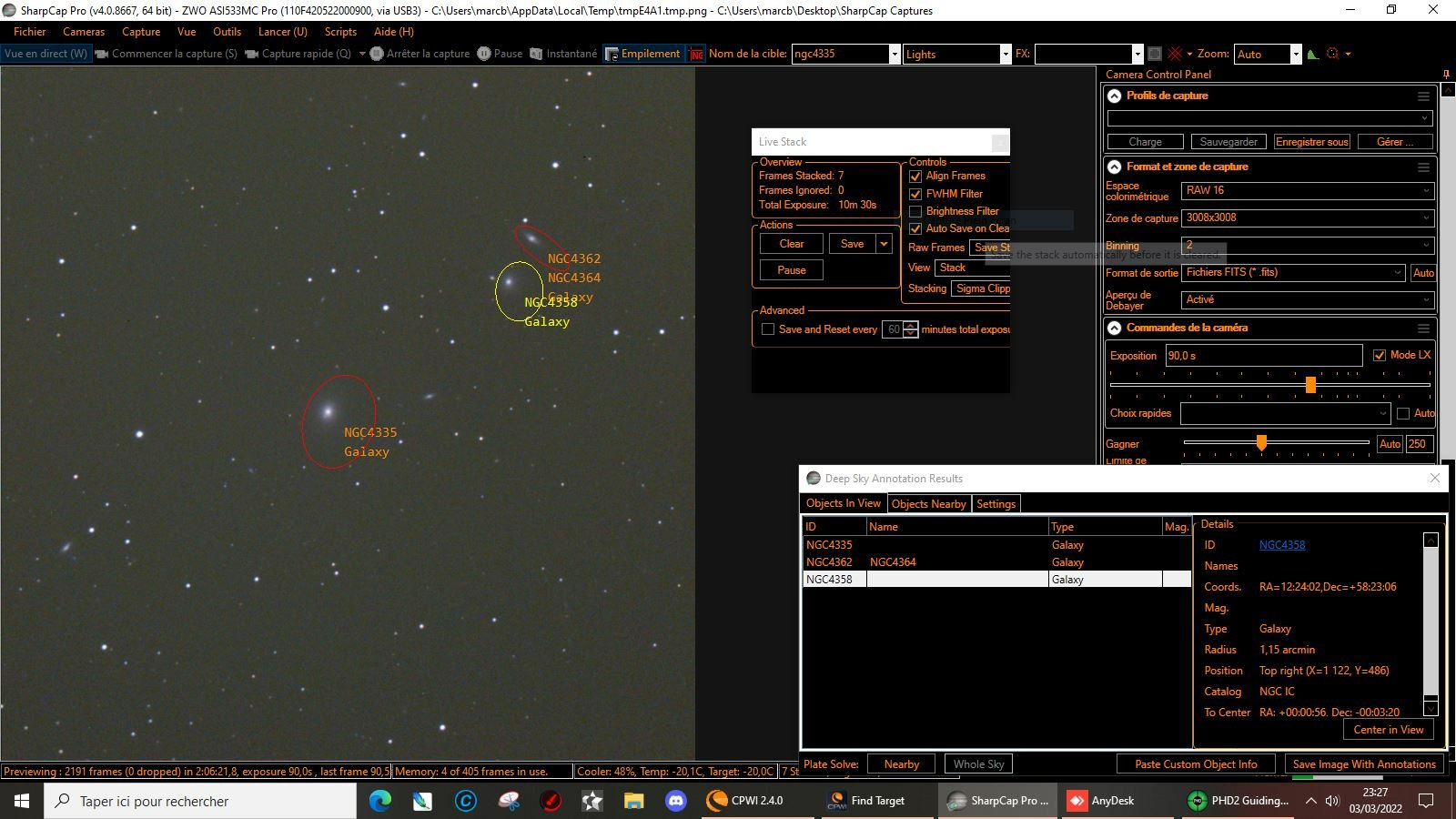The width and height of the screenshot is (1456, 819).
Task: Toggle Auto Save on Clear checkbox
Action: tap(915, 228)
